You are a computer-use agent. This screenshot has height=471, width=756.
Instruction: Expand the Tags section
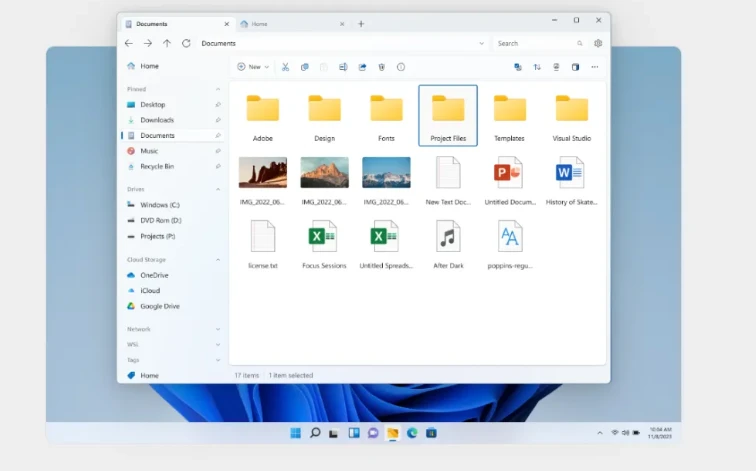point(218,360)
